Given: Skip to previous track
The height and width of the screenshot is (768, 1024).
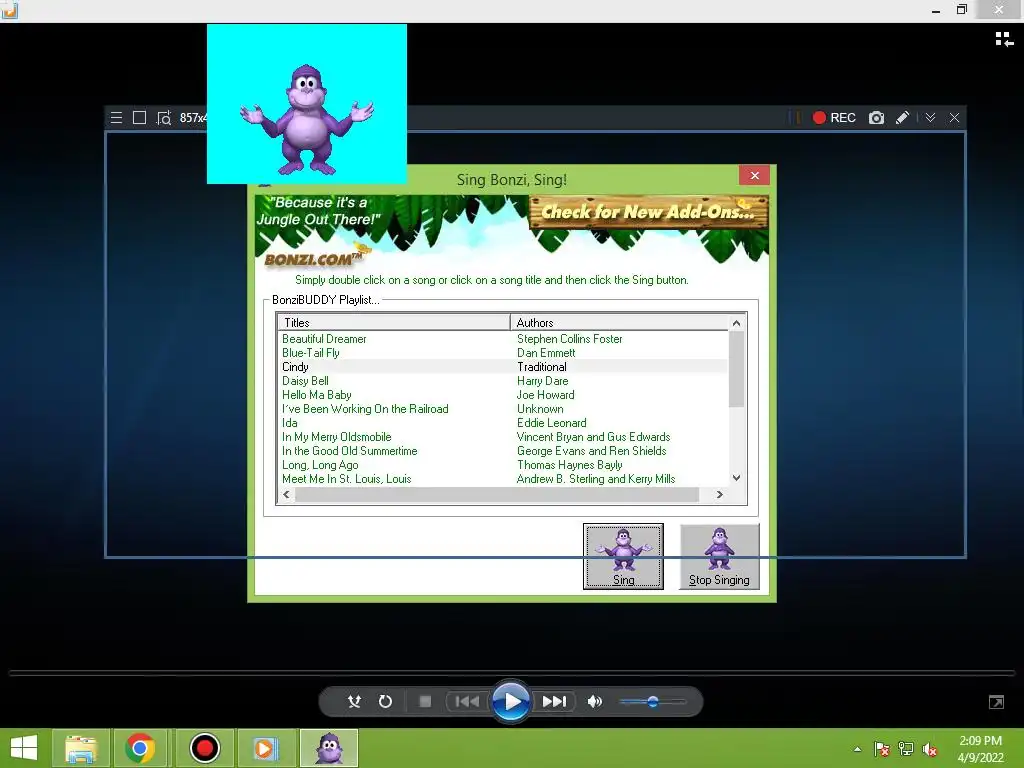Looking at the screenshot, I should (x=467, y=701).
